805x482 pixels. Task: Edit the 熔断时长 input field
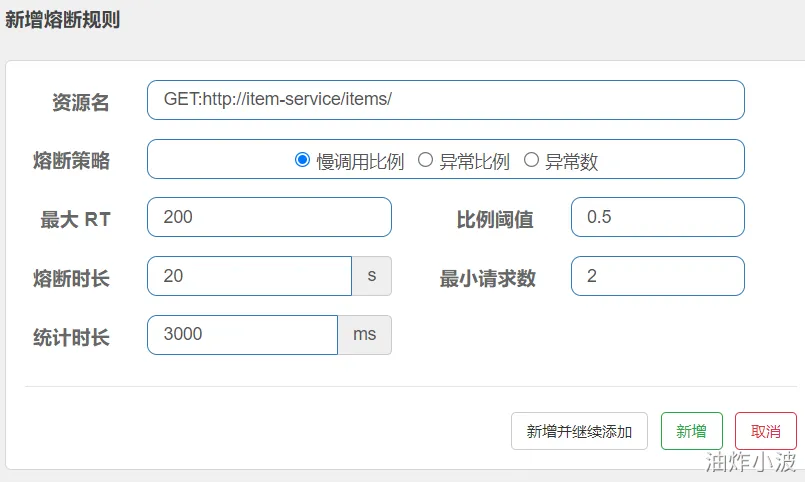(x=249, y=276)
